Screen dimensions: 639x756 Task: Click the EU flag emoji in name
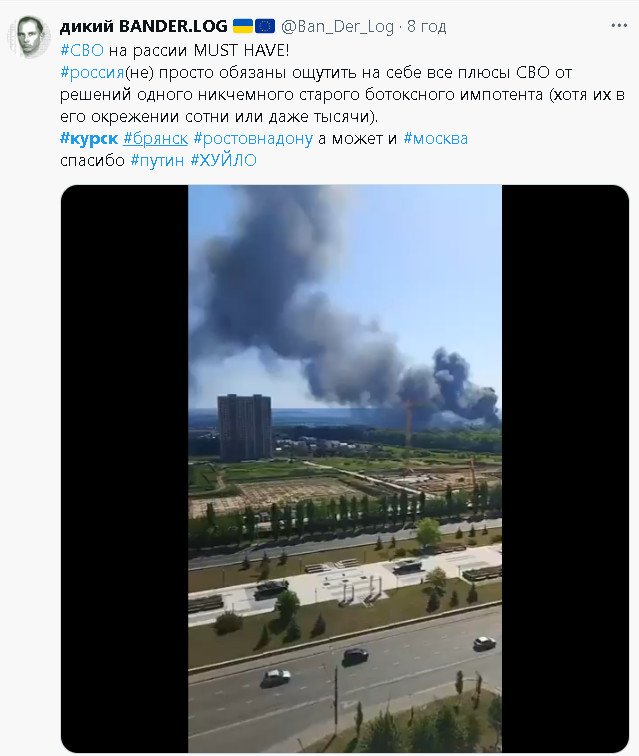(264, 26)
